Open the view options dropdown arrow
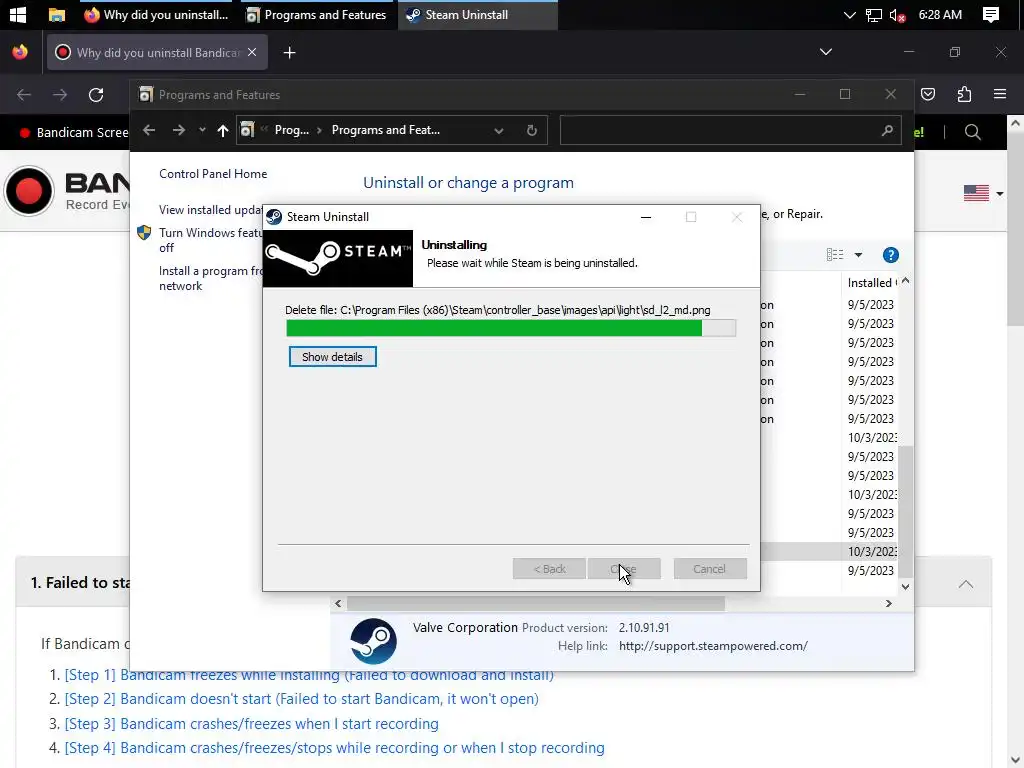 (x=858, y=255)
